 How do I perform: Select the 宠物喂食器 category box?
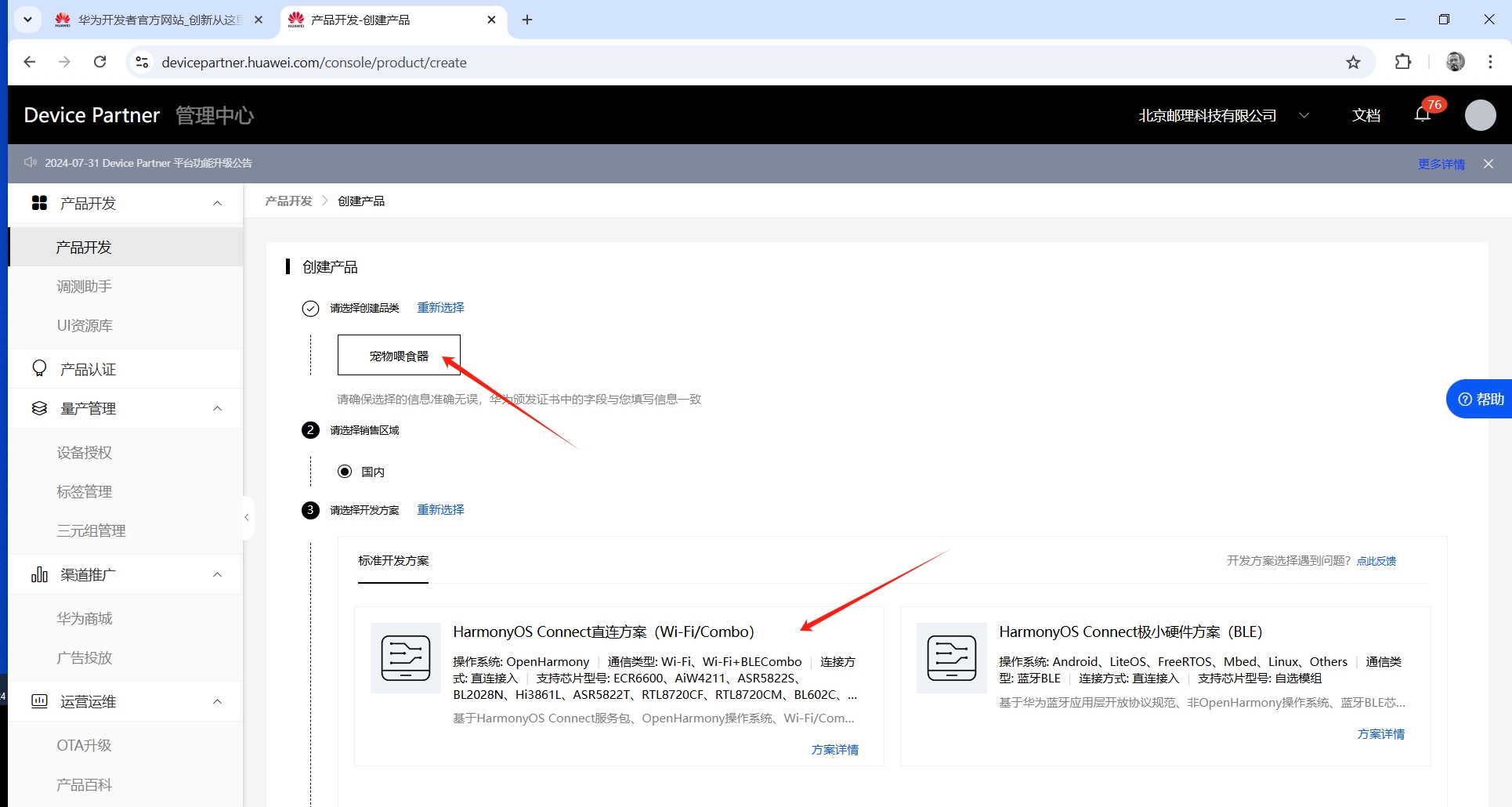(x=399, y=355)
